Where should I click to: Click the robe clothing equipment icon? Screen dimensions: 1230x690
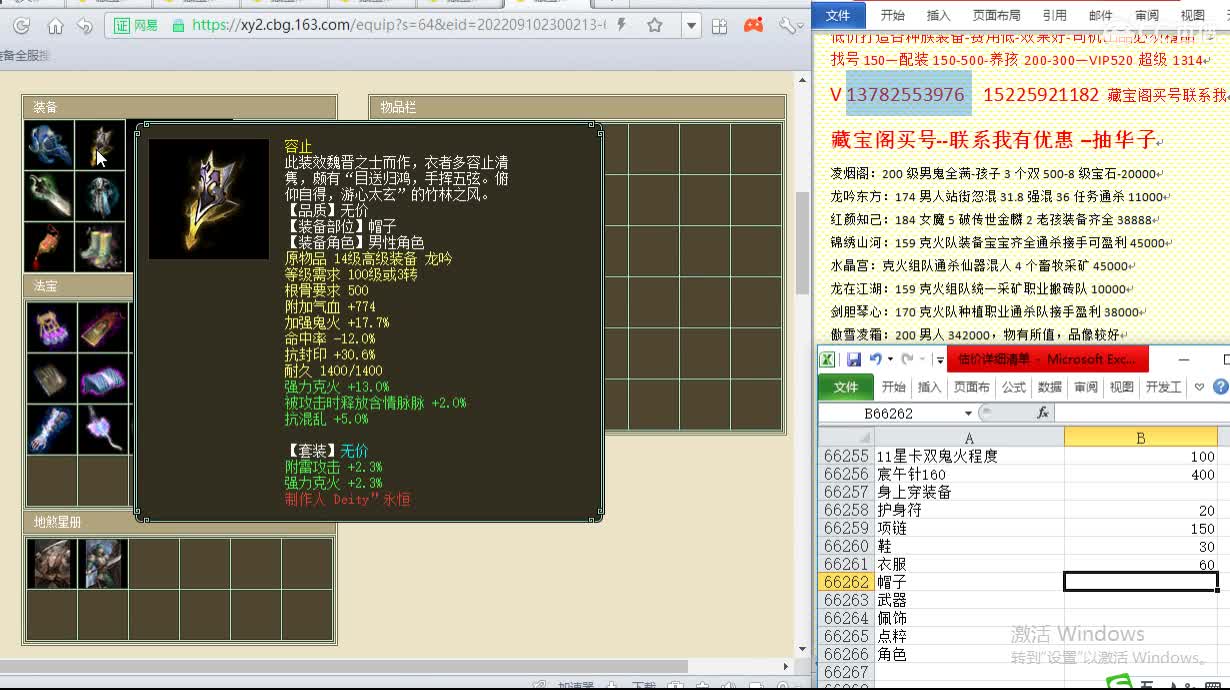(101, 197)
